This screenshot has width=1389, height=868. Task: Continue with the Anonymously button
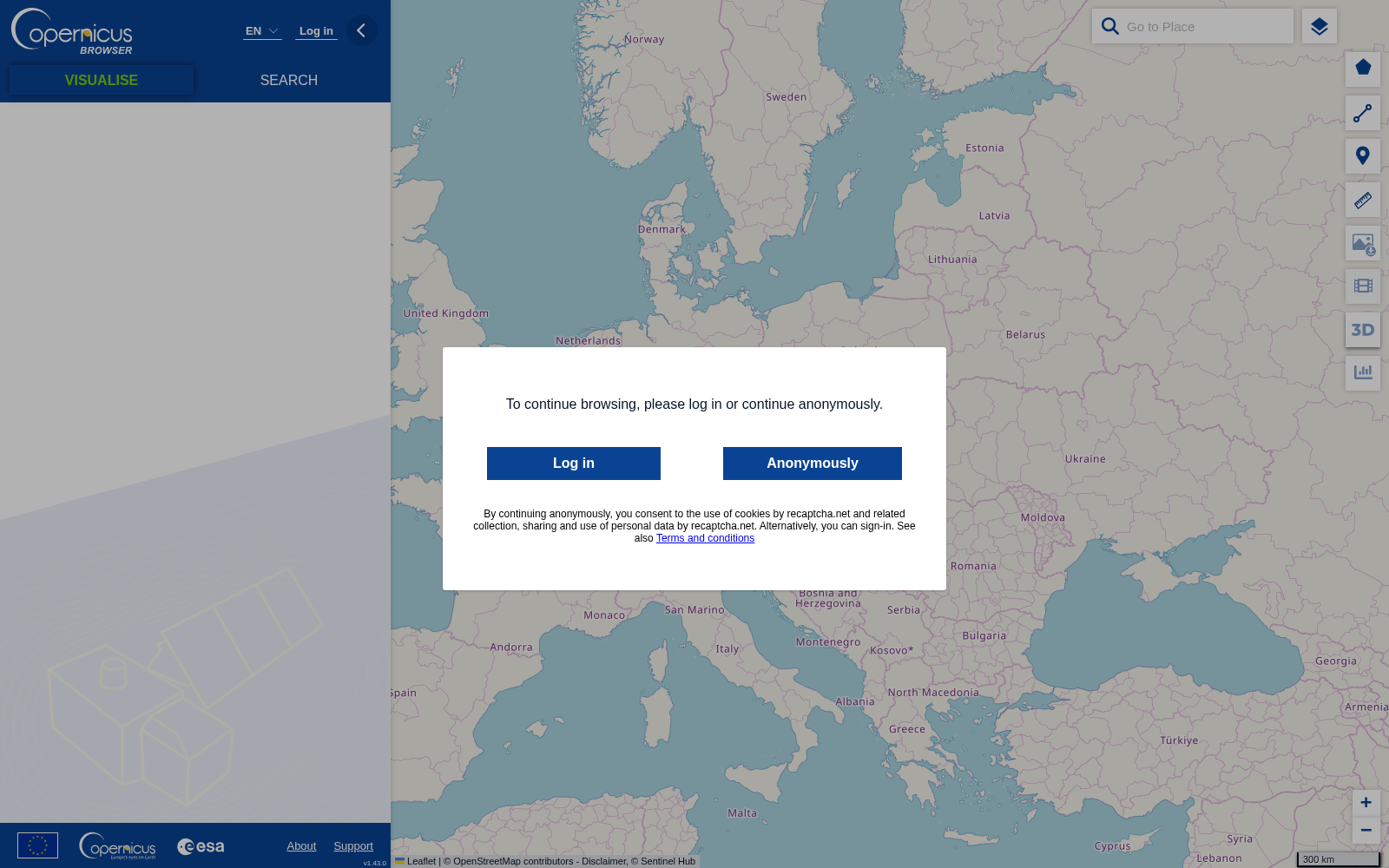coord(813,464)
